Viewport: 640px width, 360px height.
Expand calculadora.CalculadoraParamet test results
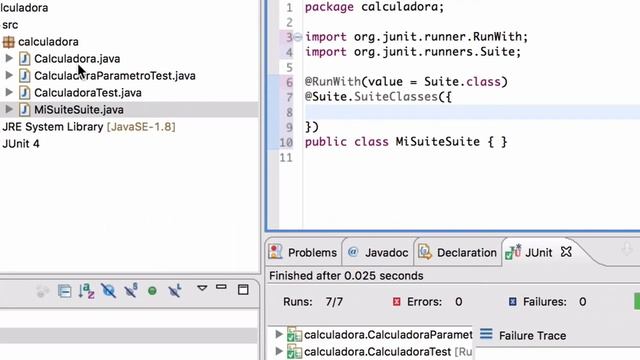tap(279, 334)
